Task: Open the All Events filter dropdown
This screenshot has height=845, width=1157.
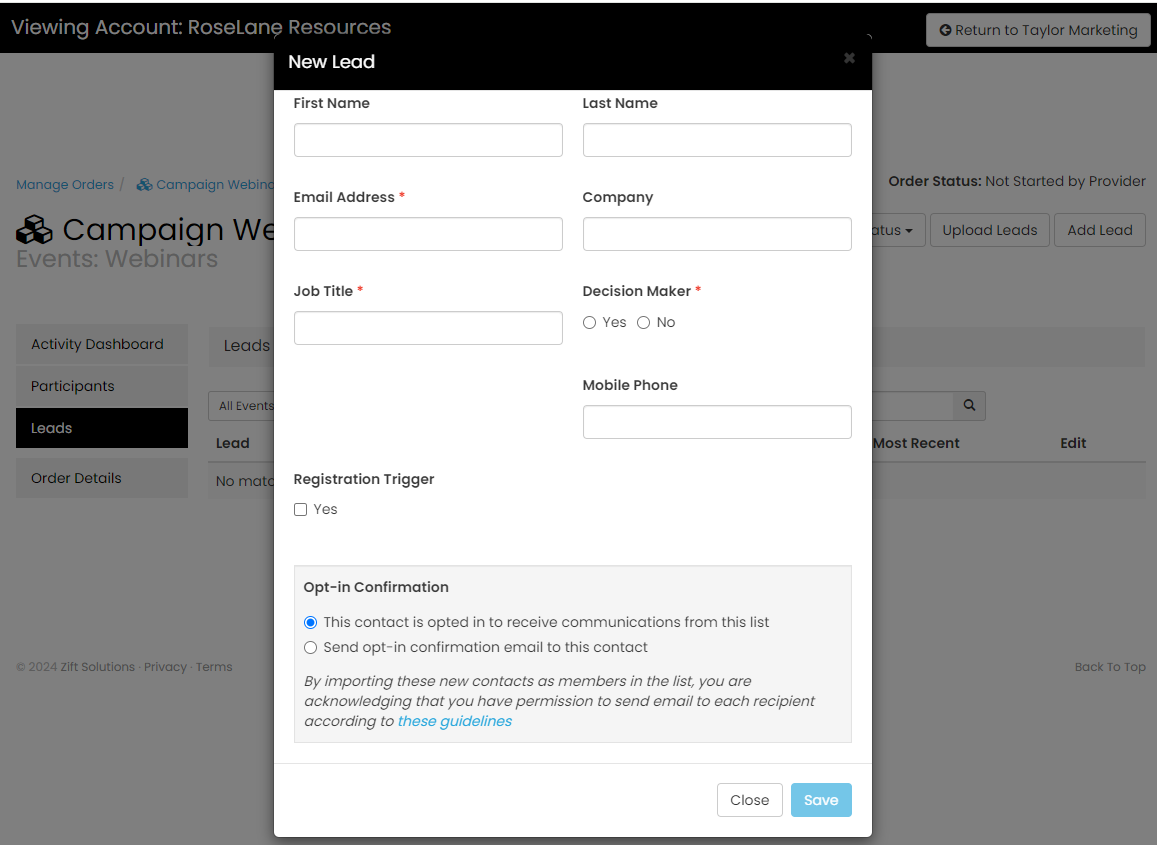Action: (242, 406)
